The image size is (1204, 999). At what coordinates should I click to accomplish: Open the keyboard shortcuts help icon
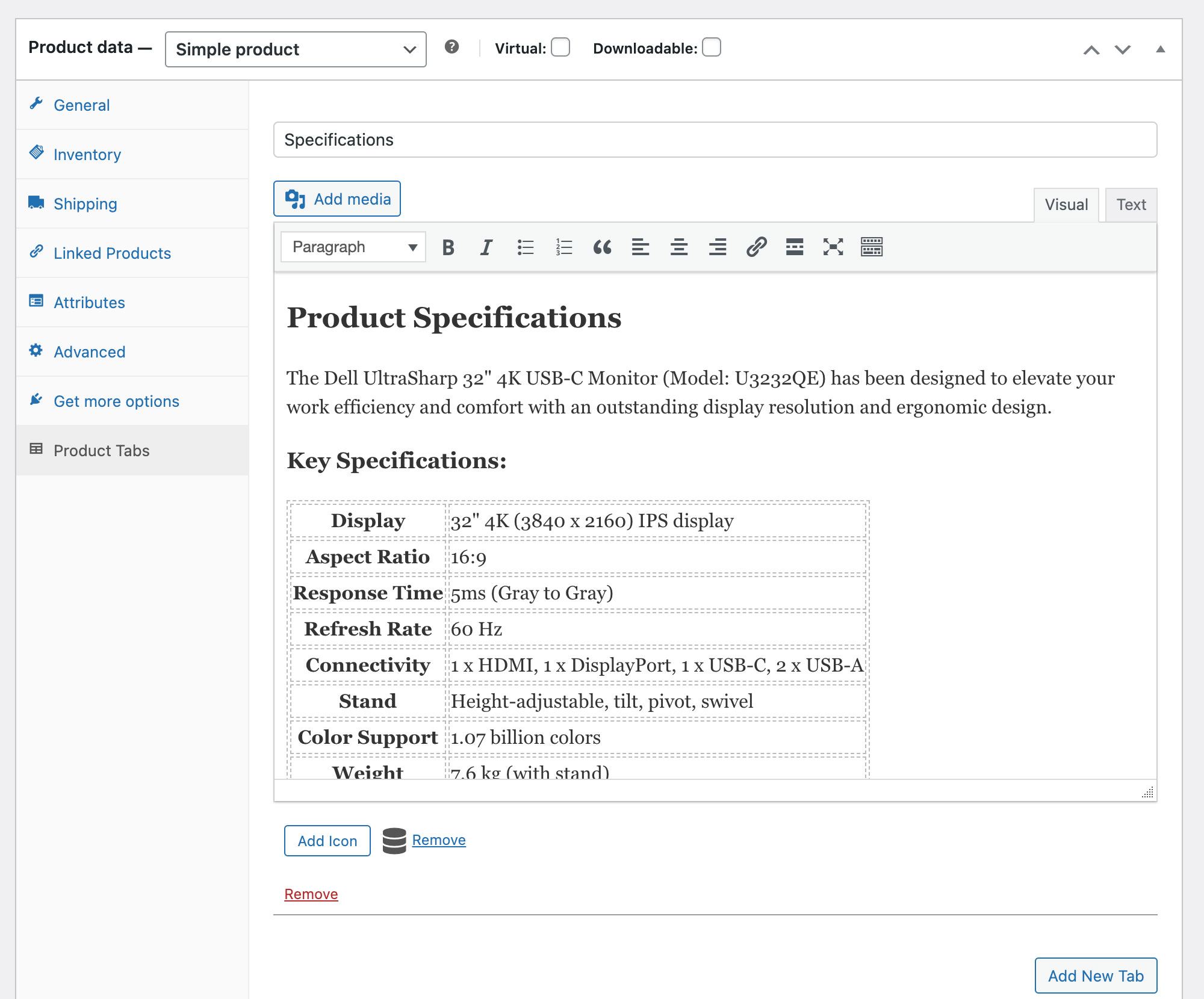click(x=451, y=48)
